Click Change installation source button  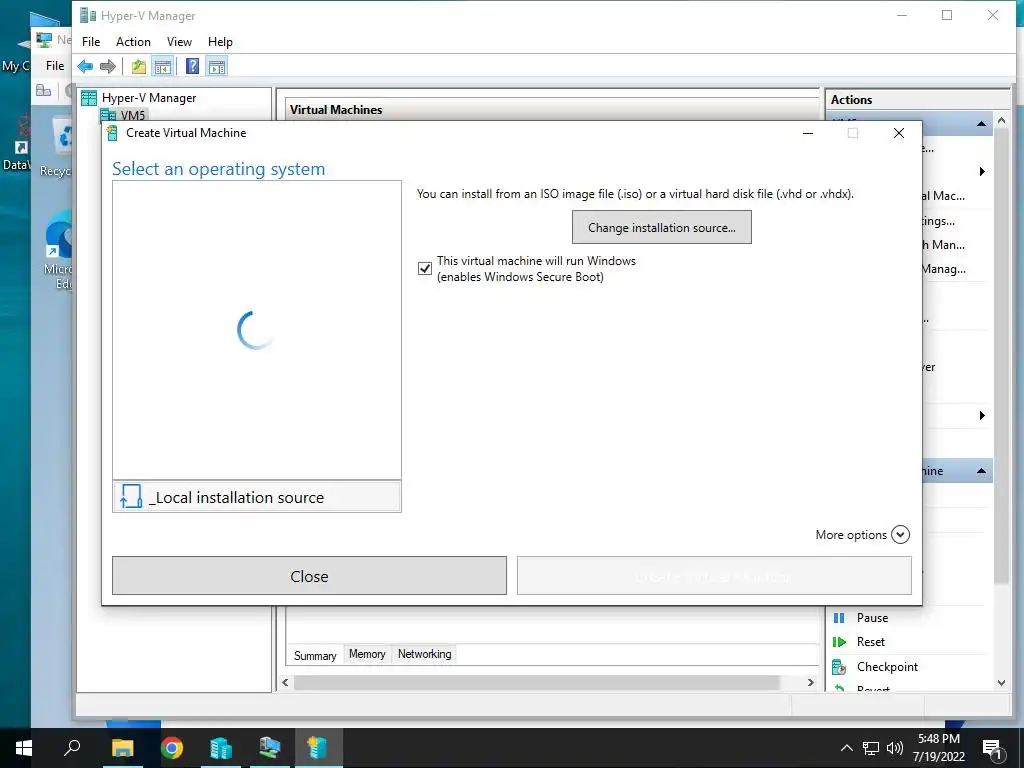(662, 227)
